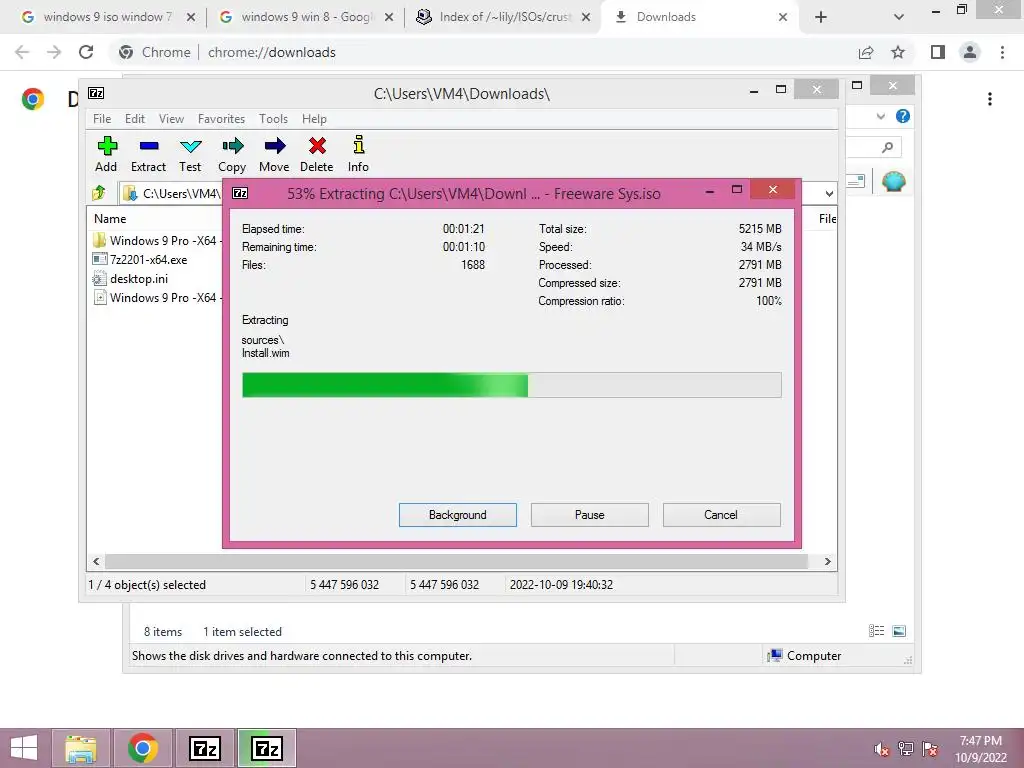This screenshot has height=768, width=1024.
Task: Open the Downloads page more actions menu
Action: click(x=990, y=99)
